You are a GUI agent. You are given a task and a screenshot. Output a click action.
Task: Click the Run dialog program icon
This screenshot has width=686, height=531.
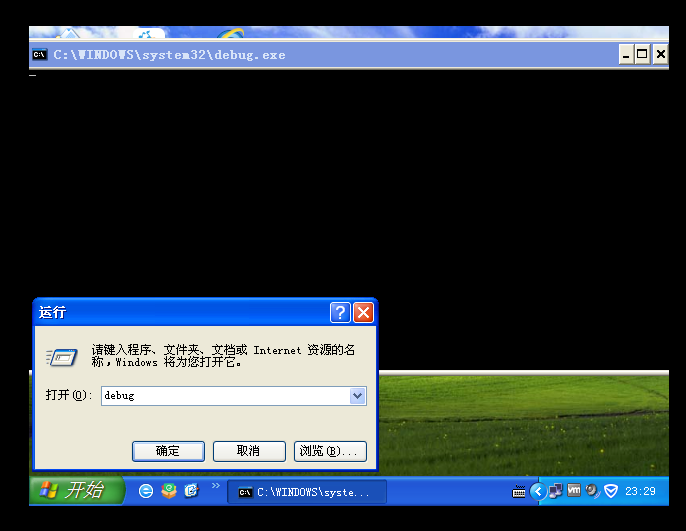pos(62,357)
